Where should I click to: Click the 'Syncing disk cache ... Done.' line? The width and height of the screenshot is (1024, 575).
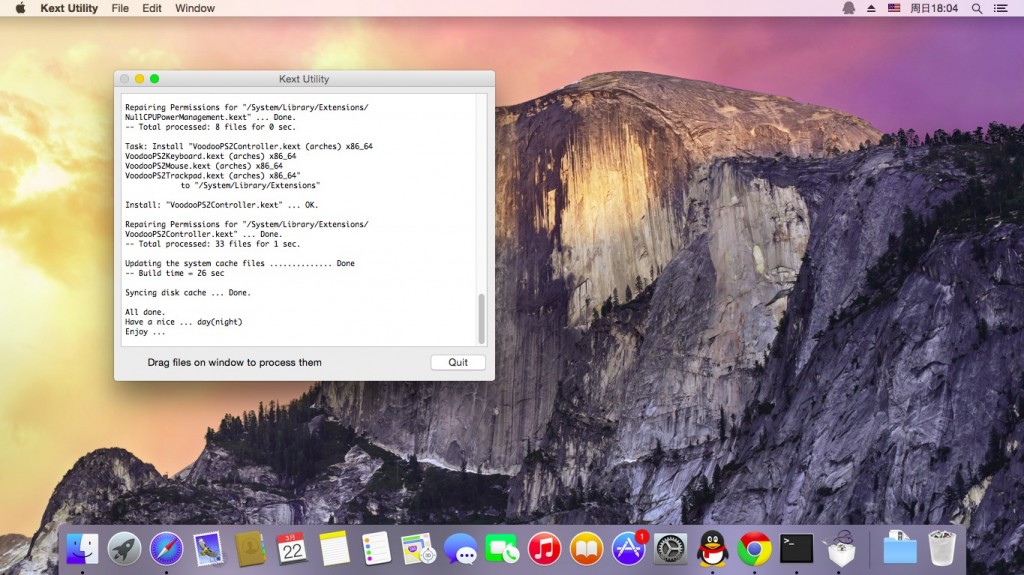pos(188,293)
